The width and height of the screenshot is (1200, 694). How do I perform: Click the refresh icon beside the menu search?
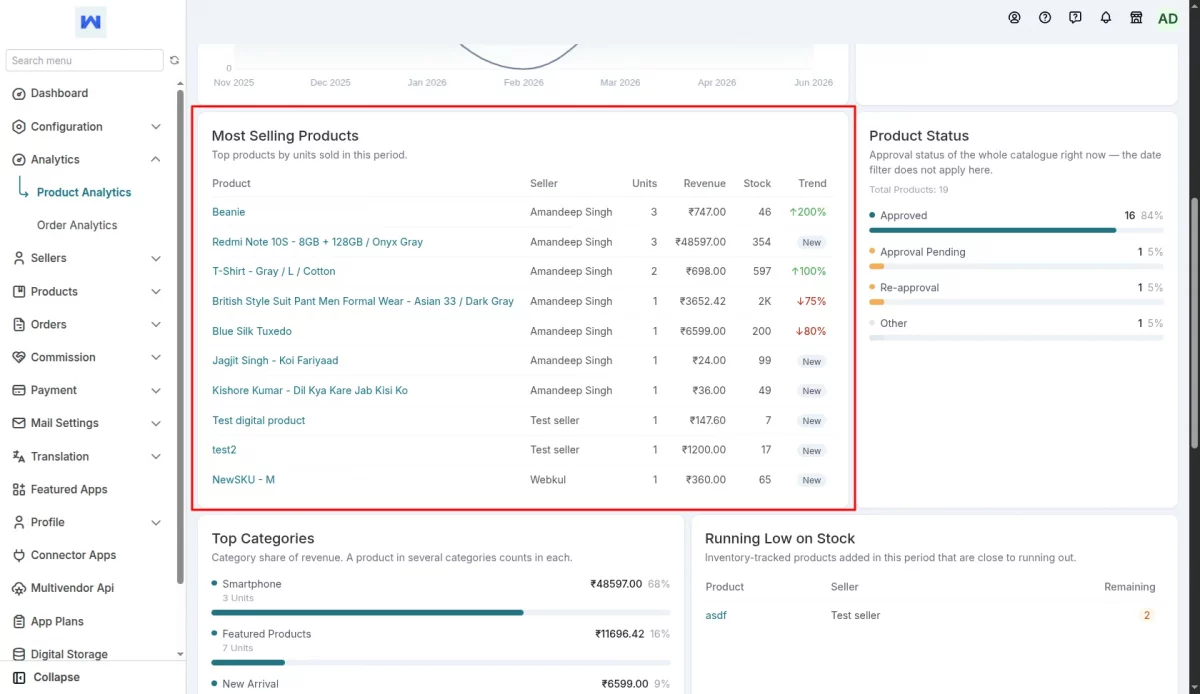tap(175, 61)
